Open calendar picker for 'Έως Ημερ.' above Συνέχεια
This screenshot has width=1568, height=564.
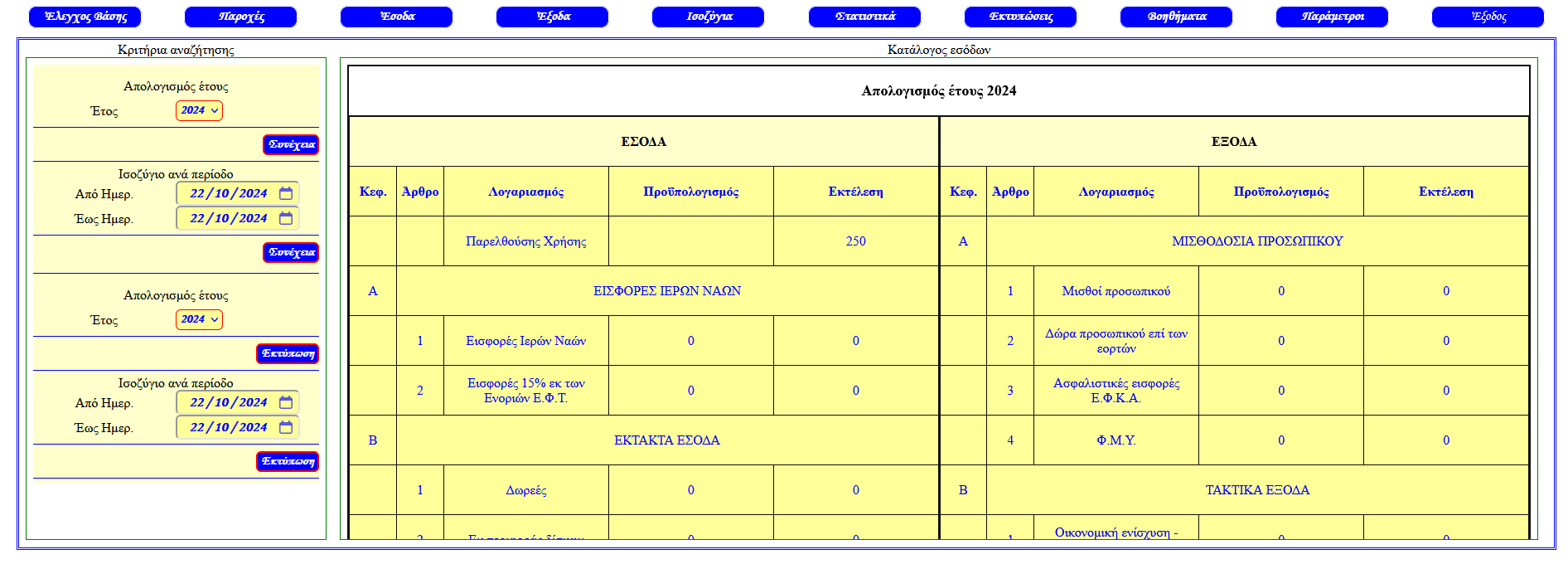tap(286, 218)
